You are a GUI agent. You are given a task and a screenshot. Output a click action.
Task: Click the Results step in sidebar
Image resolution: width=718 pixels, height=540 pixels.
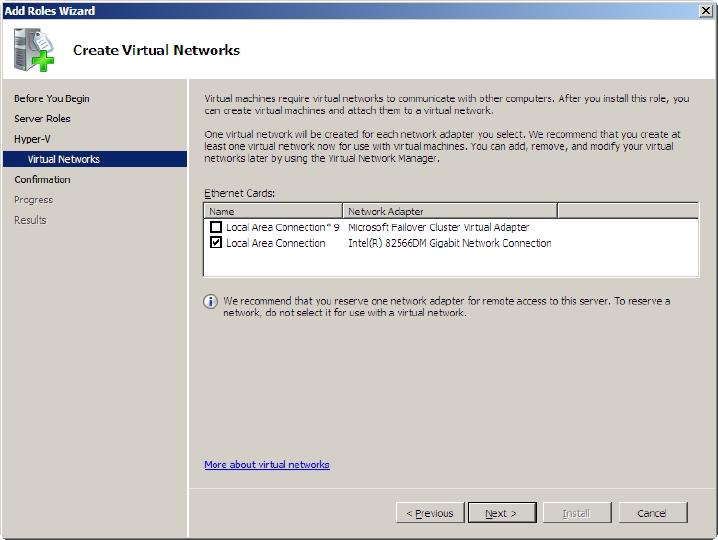click(30, 220)
